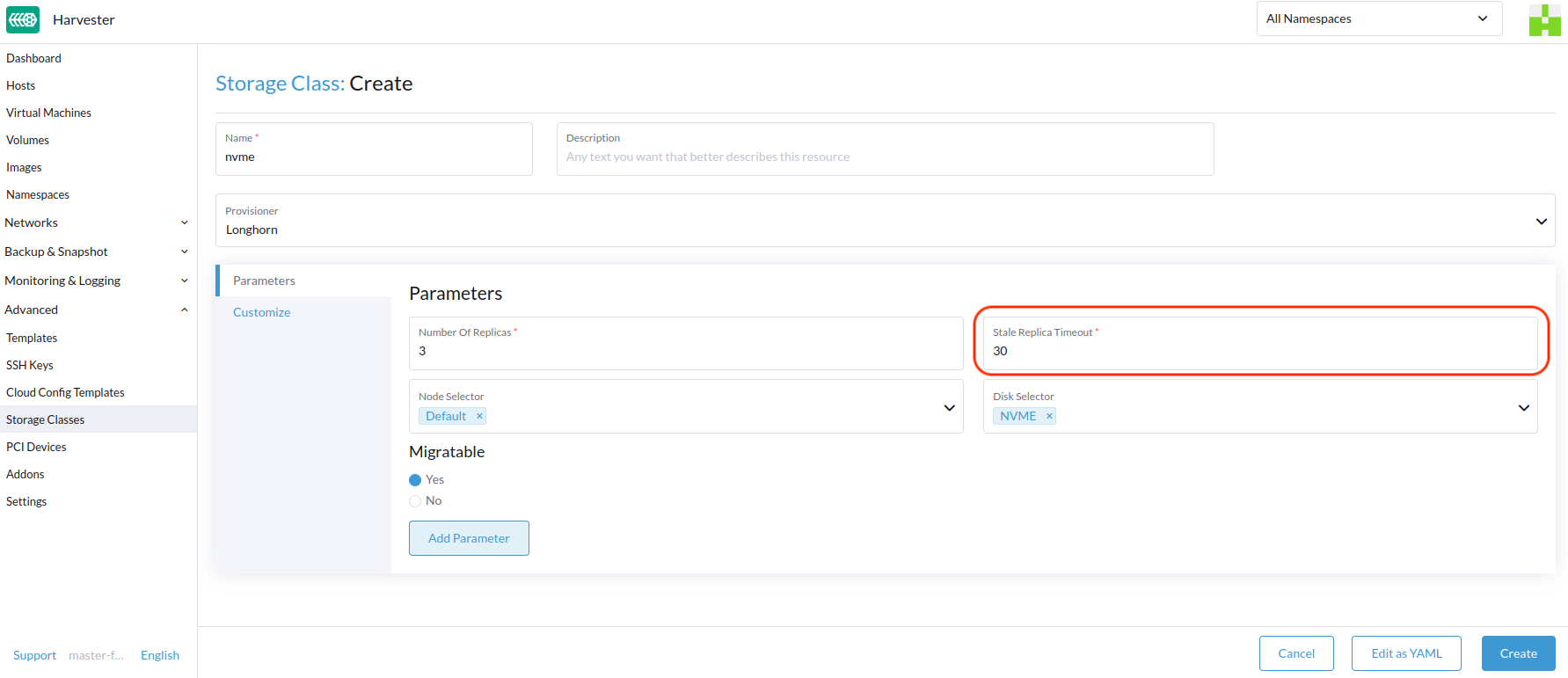Click the Create button
The image size is (1568, 678).
[1518, 653]
